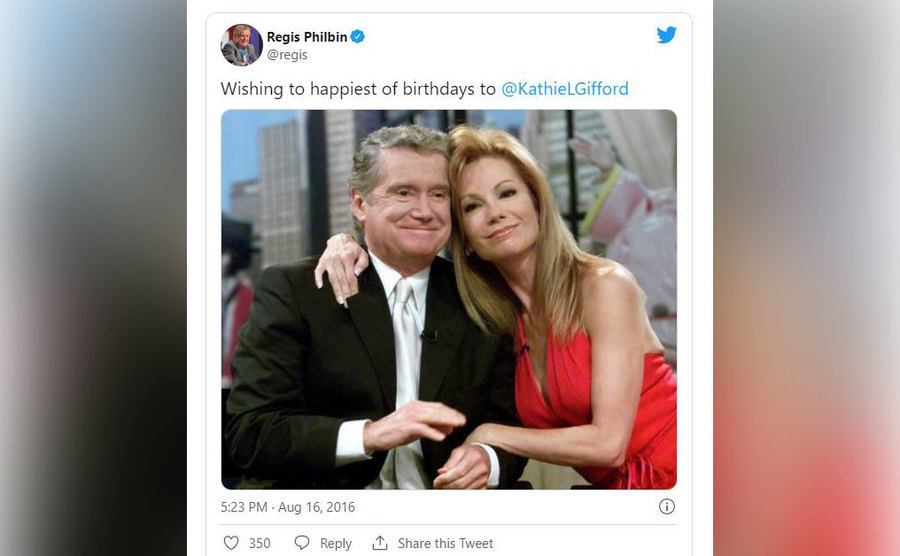Viewport: 900px width, 556px height.
Task: Select Share this Tweet
Action: click(445, 543)
